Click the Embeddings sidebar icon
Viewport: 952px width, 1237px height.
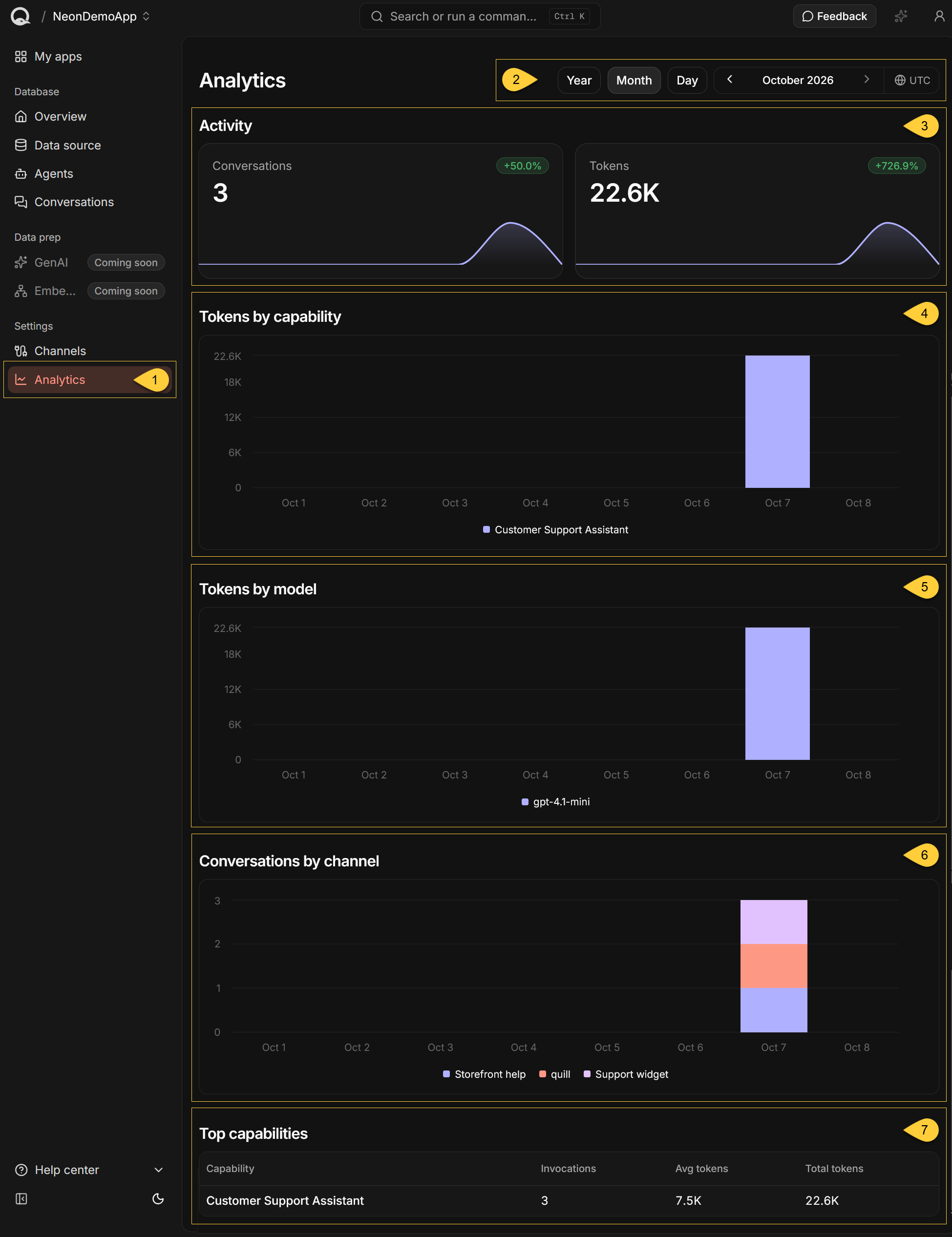(21, 291)
